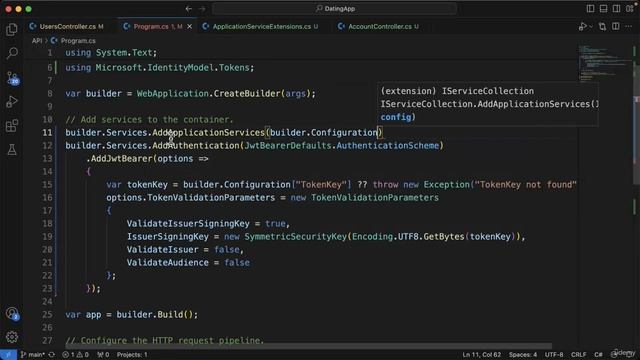Open the Testing flask view
This screenshot has height=360, width=640.
click(12, 149)
